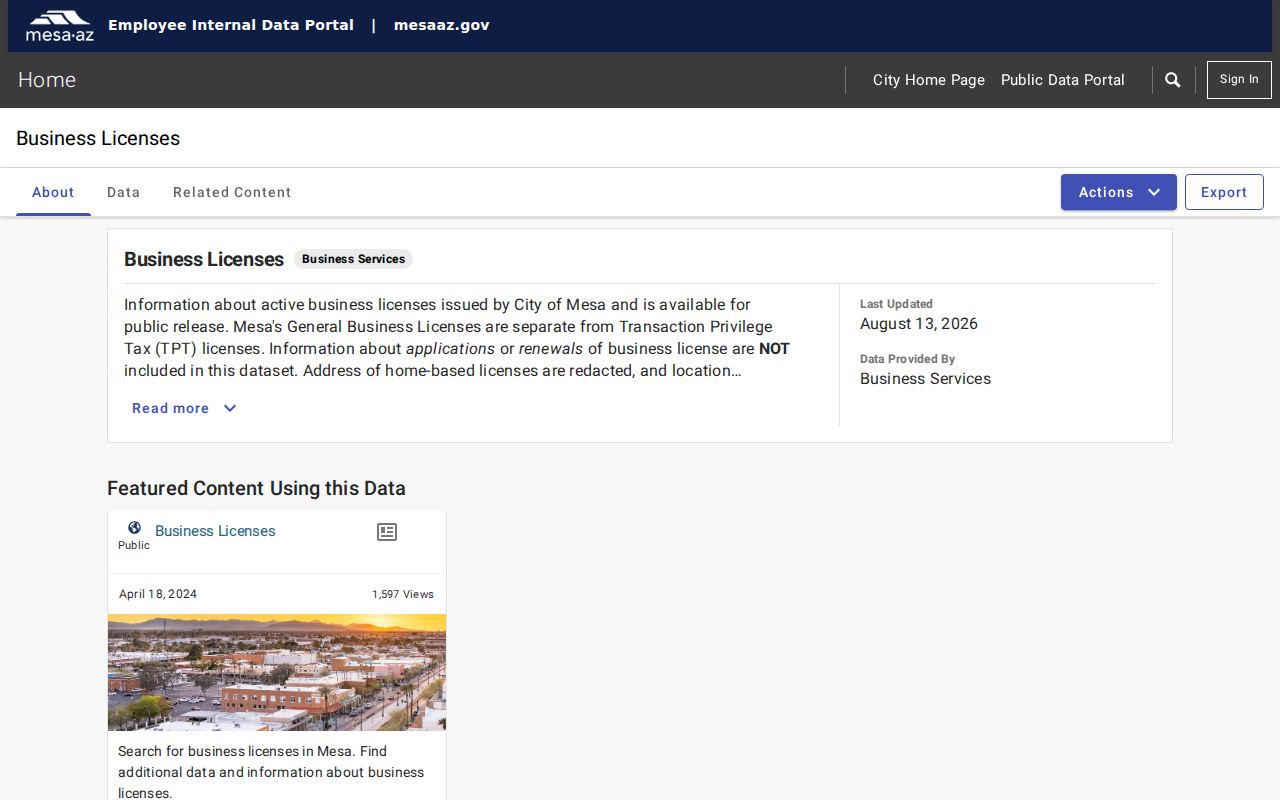The width and height of the screenshot is (1280, 800).
Task: Click the April 18, 2024 card date
Action: pos(158,594)
